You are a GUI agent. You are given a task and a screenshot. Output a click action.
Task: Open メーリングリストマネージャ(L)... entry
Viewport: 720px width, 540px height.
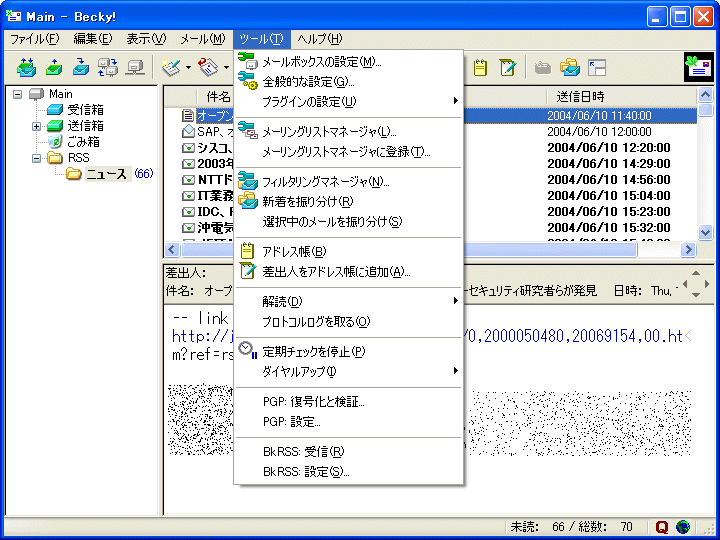[x=349, y=132]
